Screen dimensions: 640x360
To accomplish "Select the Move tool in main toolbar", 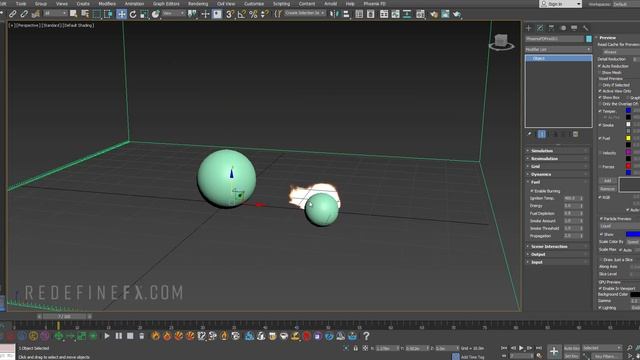I will click(122, 14).
